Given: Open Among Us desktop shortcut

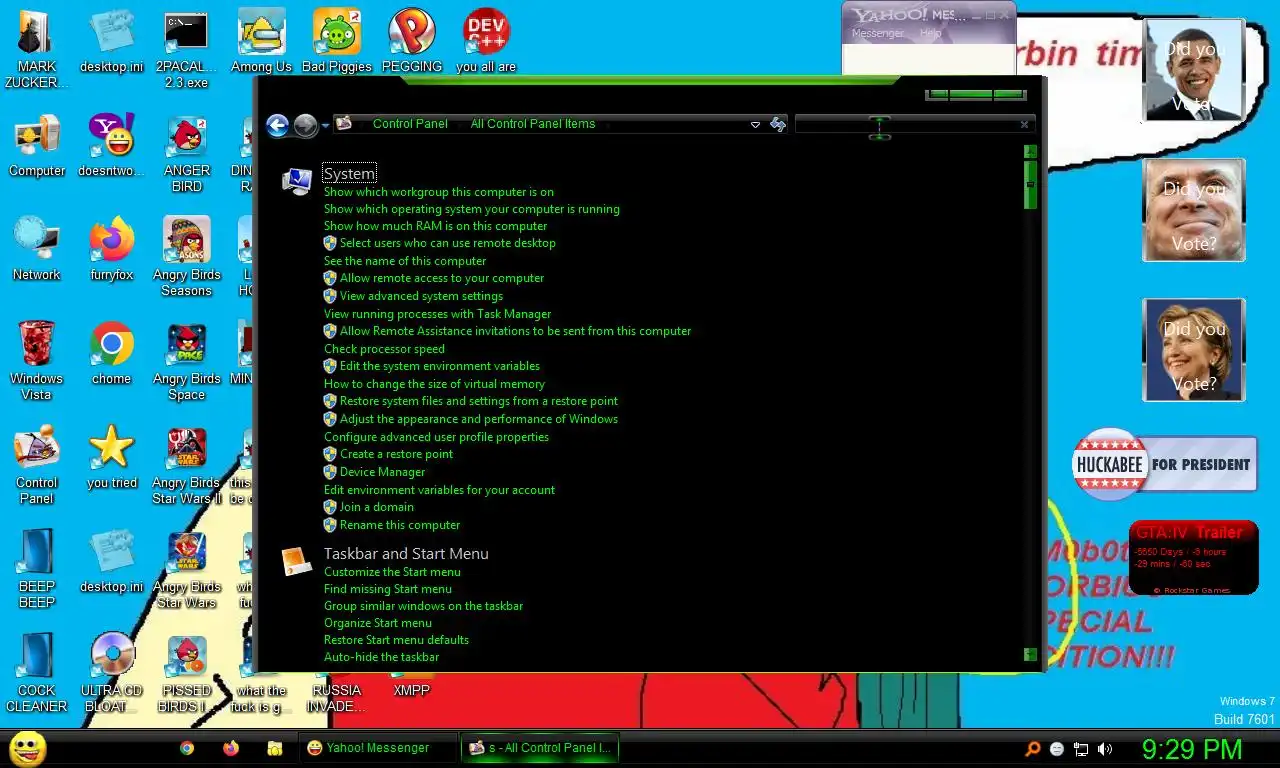Looking at the screenshot, I should point(261,42).
